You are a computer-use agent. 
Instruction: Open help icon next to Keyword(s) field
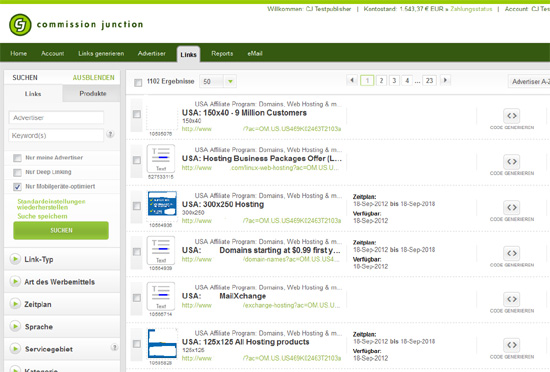point(110,134)
